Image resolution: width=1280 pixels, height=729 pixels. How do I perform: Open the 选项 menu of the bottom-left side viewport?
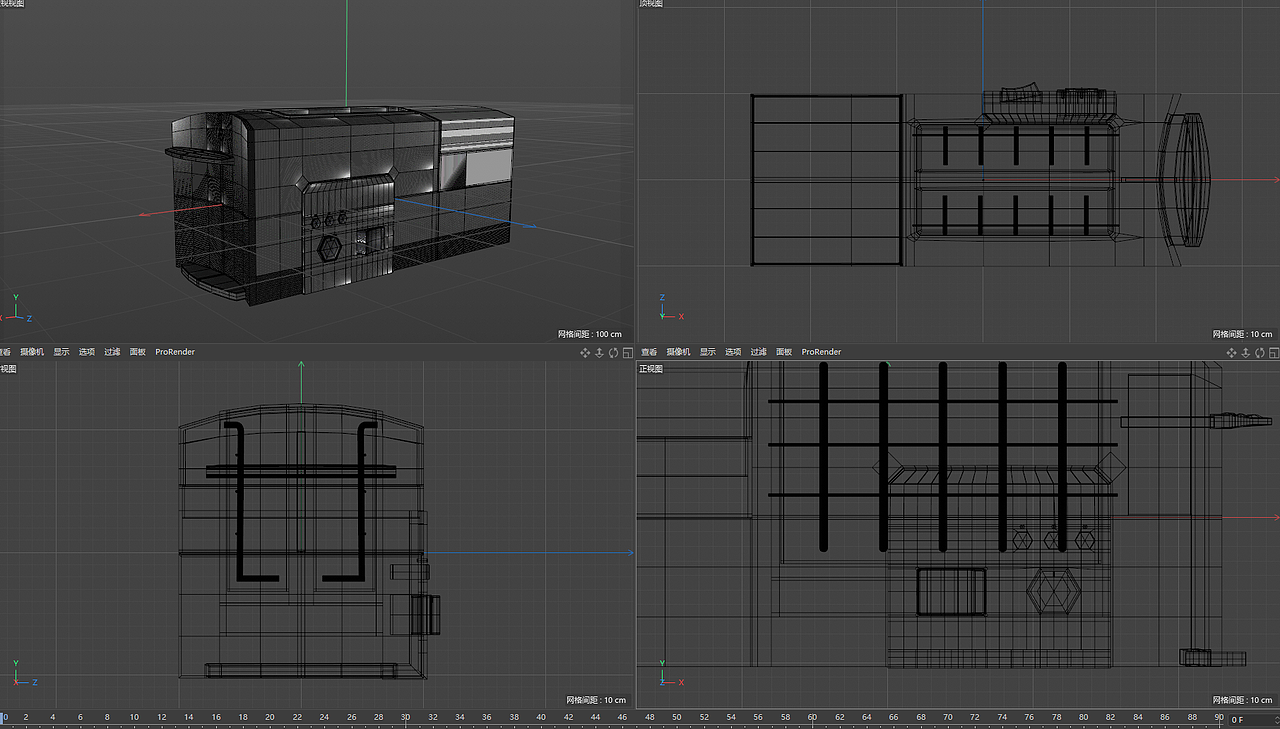tap(87, 352)
